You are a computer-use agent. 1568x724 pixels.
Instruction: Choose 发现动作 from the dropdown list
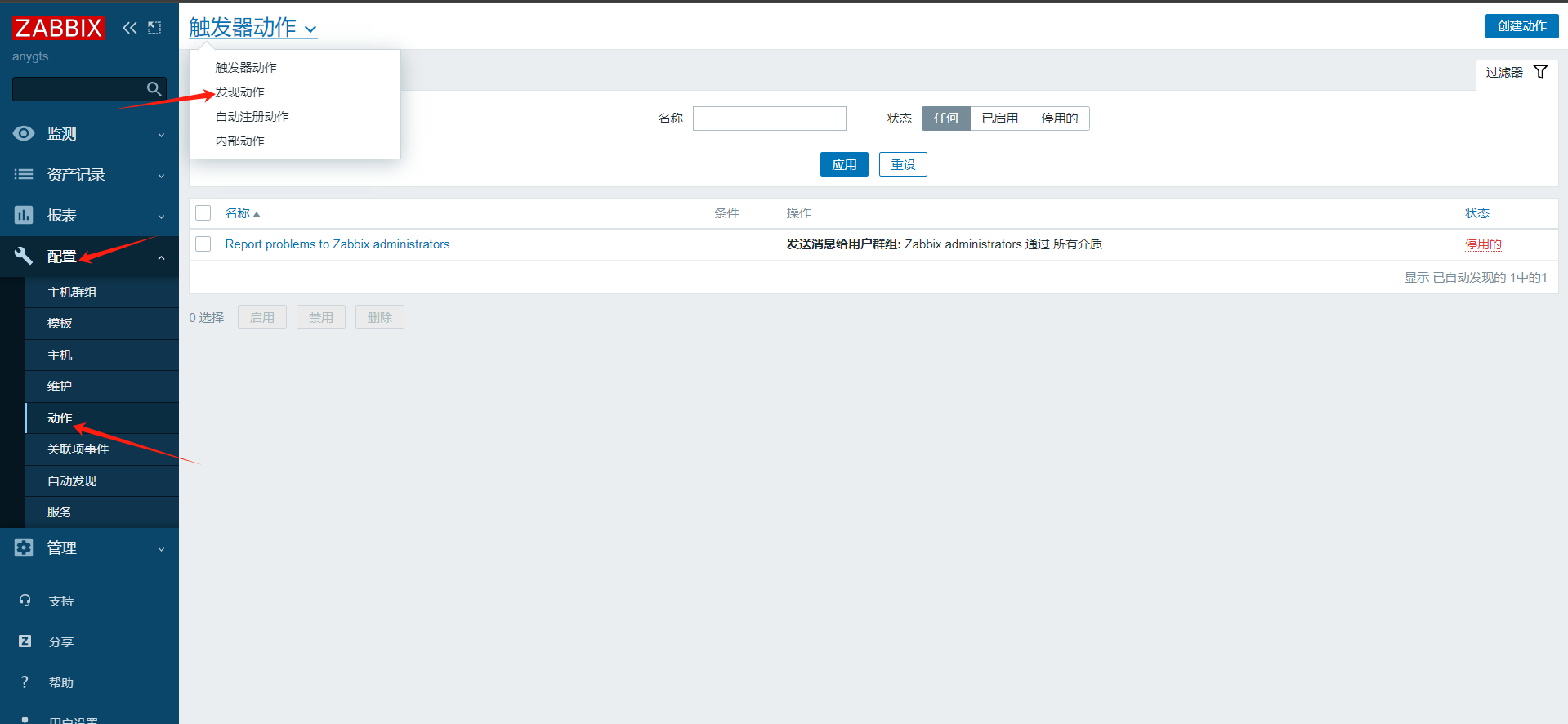(x=240, y=92)
